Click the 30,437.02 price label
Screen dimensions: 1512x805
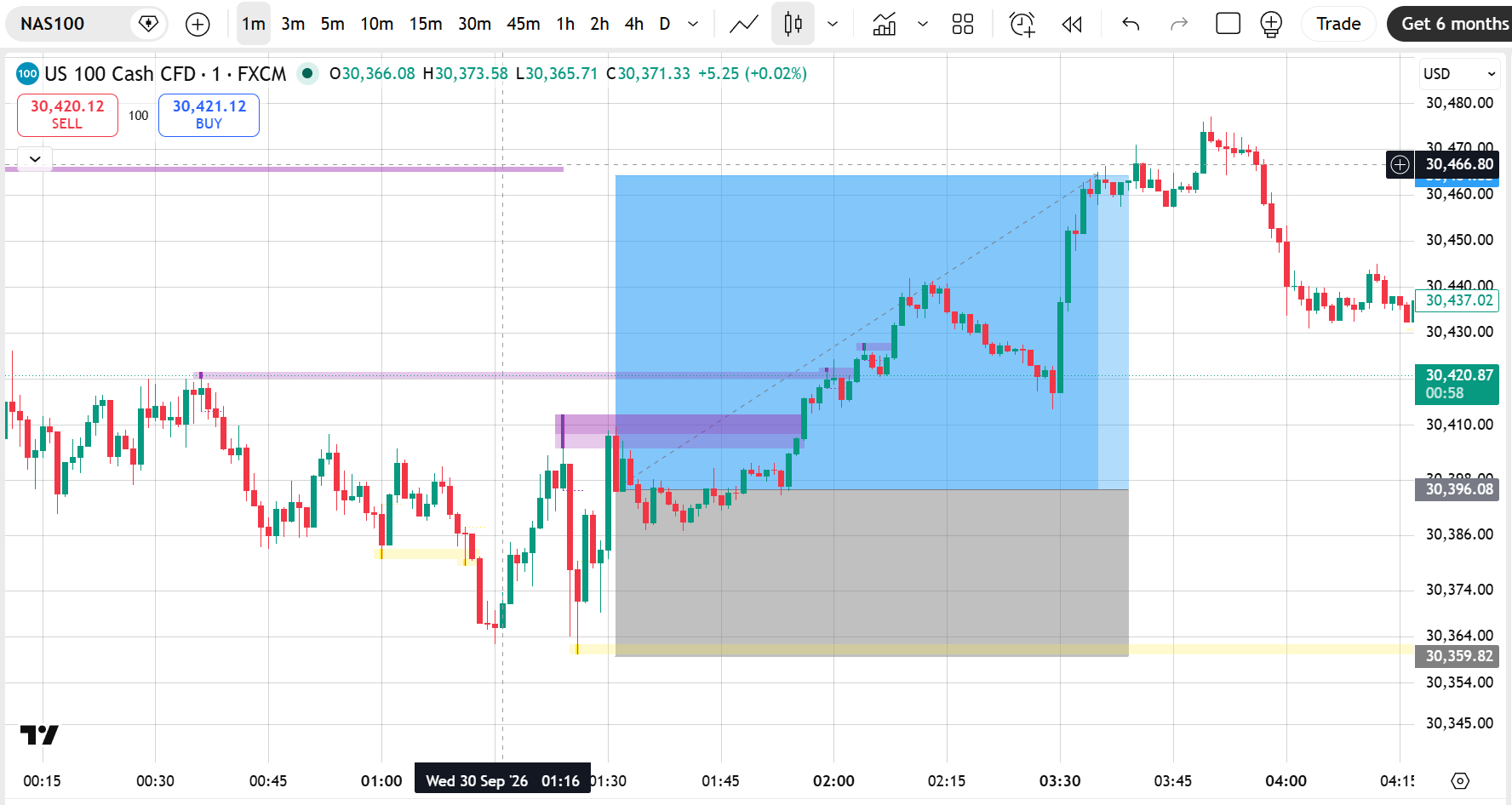click(1458, 300)
